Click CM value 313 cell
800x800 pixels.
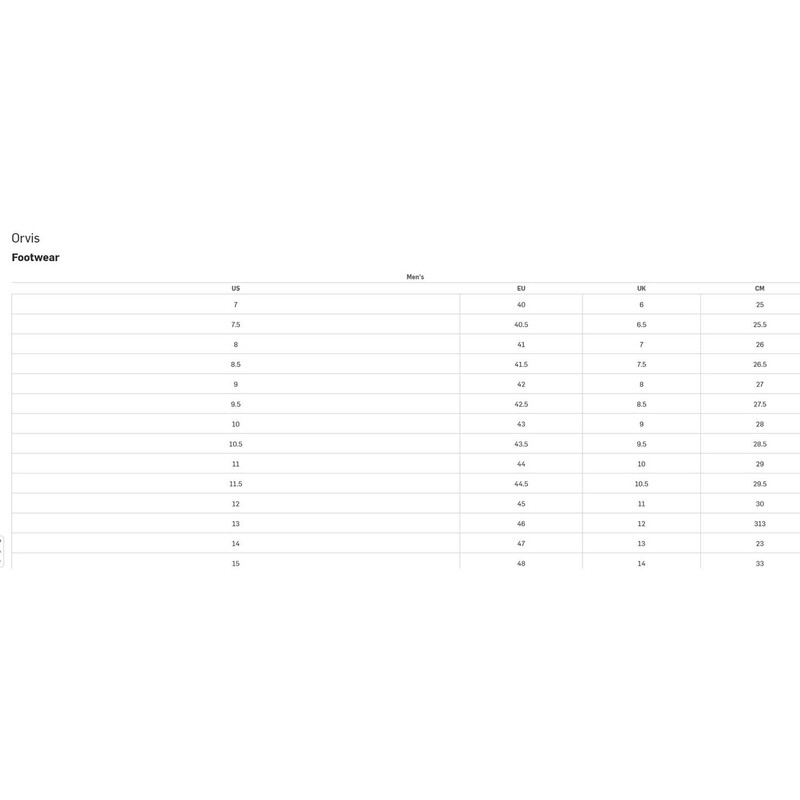pyautogui.click(x=759, y=524)
